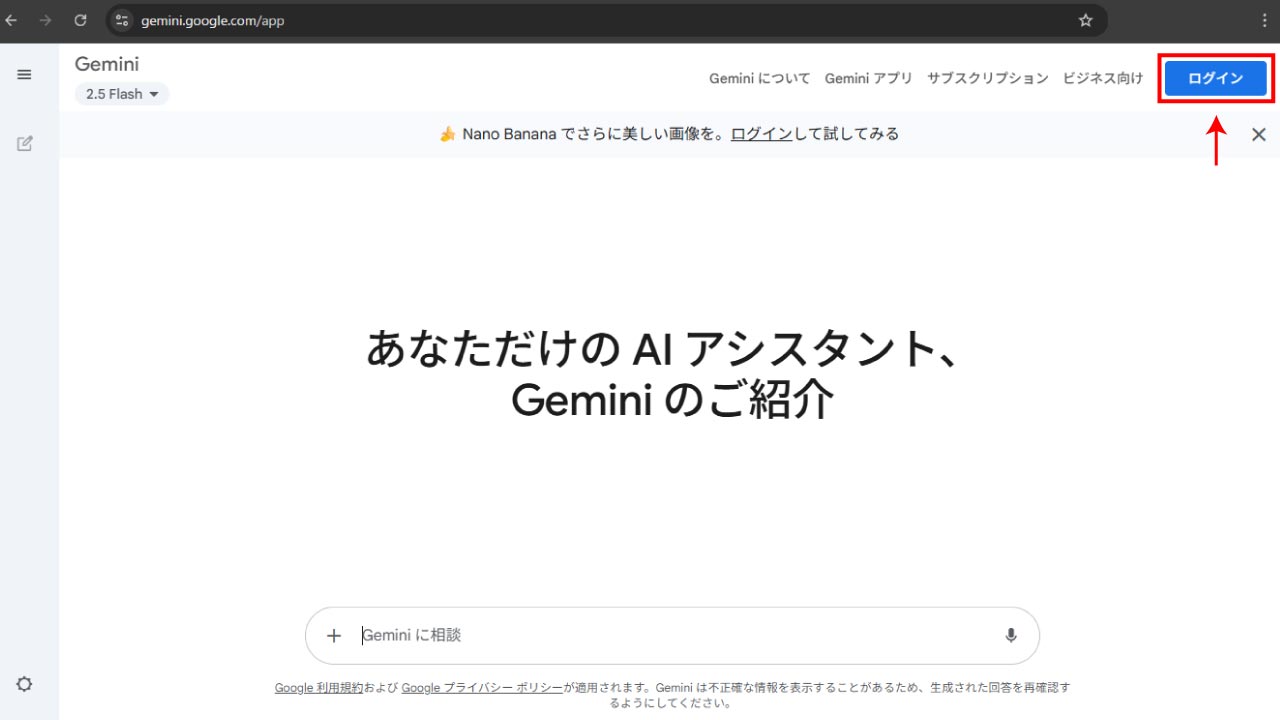Click ログイン link in Nano Banana banner
Image resolution: width=1280 pixels, height=720 pixels.
pyautogui.click(x=762, y=134)
